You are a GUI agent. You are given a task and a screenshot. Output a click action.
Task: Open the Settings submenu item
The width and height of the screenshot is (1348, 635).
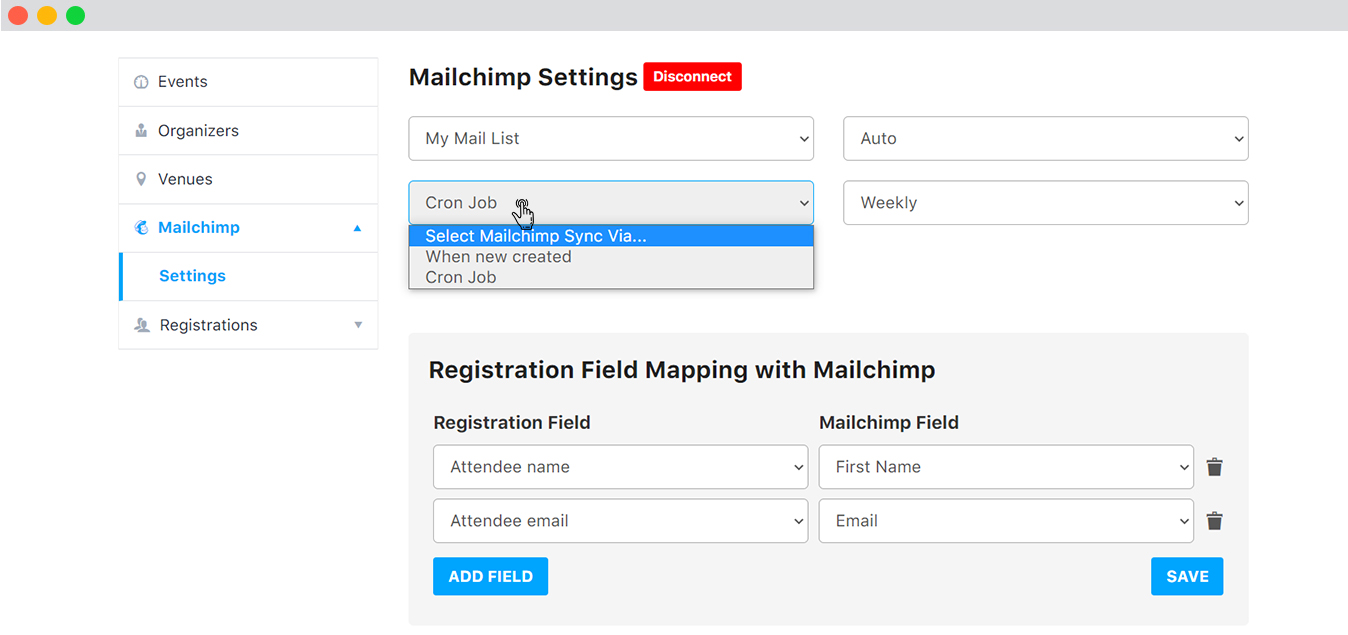[x=248, y=276]
